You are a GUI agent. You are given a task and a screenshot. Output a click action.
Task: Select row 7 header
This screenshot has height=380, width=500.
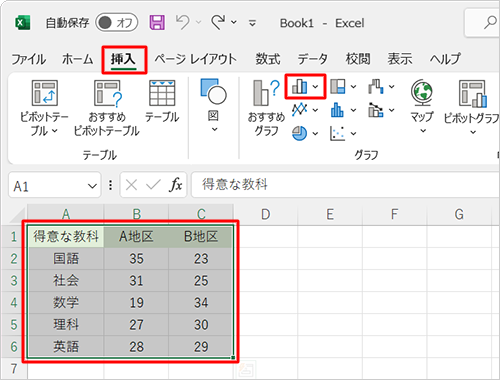(14, 369)
